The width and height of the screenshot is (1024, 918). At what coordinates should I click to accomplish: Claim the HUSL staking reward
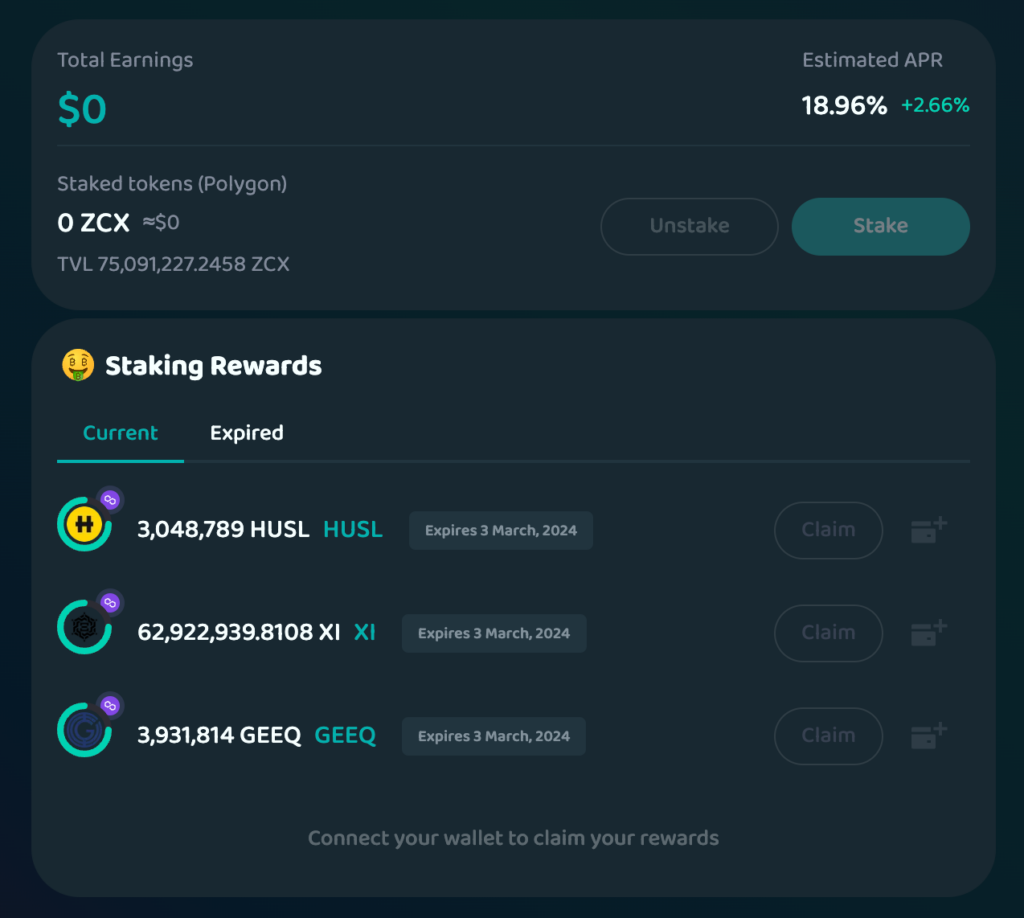[828, 530]
